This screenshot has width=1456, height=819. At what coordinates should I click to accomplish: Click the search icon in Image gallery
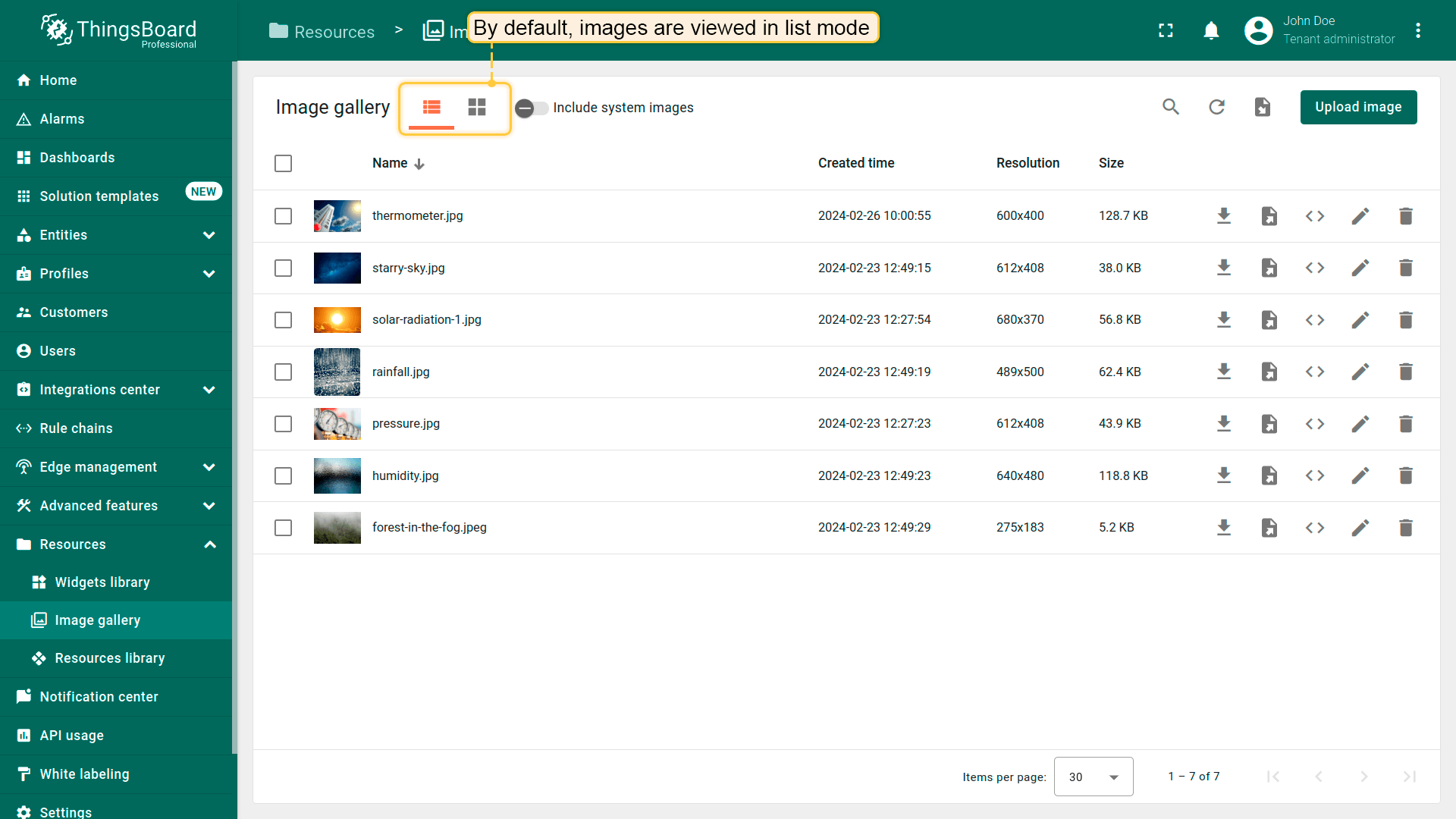[x=1171, y=107]
